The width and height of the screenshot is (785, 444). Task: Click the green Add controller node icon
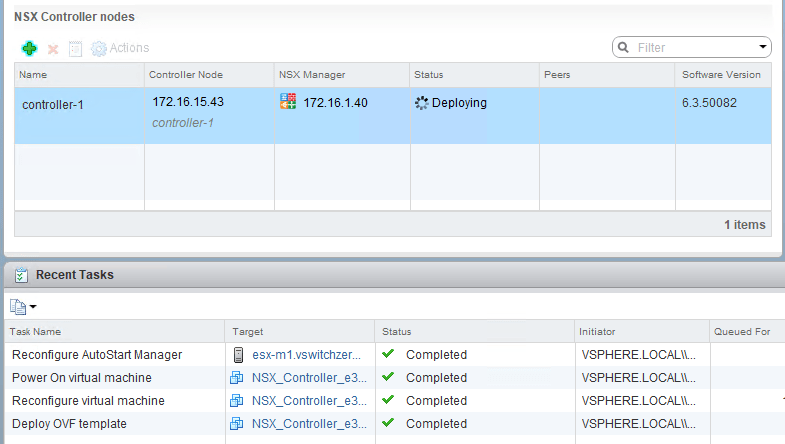tap(29, 48)
